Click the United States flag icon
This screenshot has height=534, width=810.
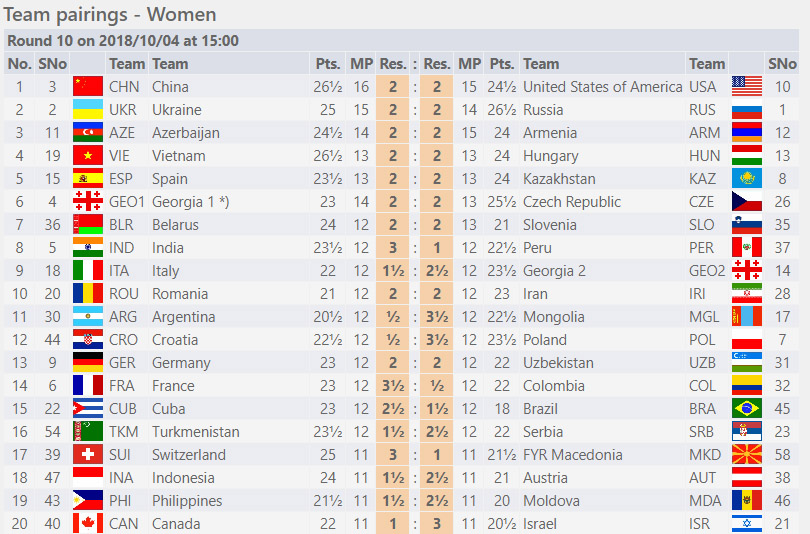(746, 87)
